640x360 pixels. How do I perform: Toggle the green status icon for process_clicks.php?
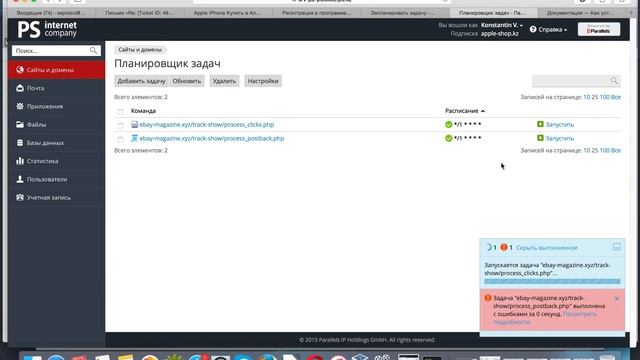click(x=449, y=124)
